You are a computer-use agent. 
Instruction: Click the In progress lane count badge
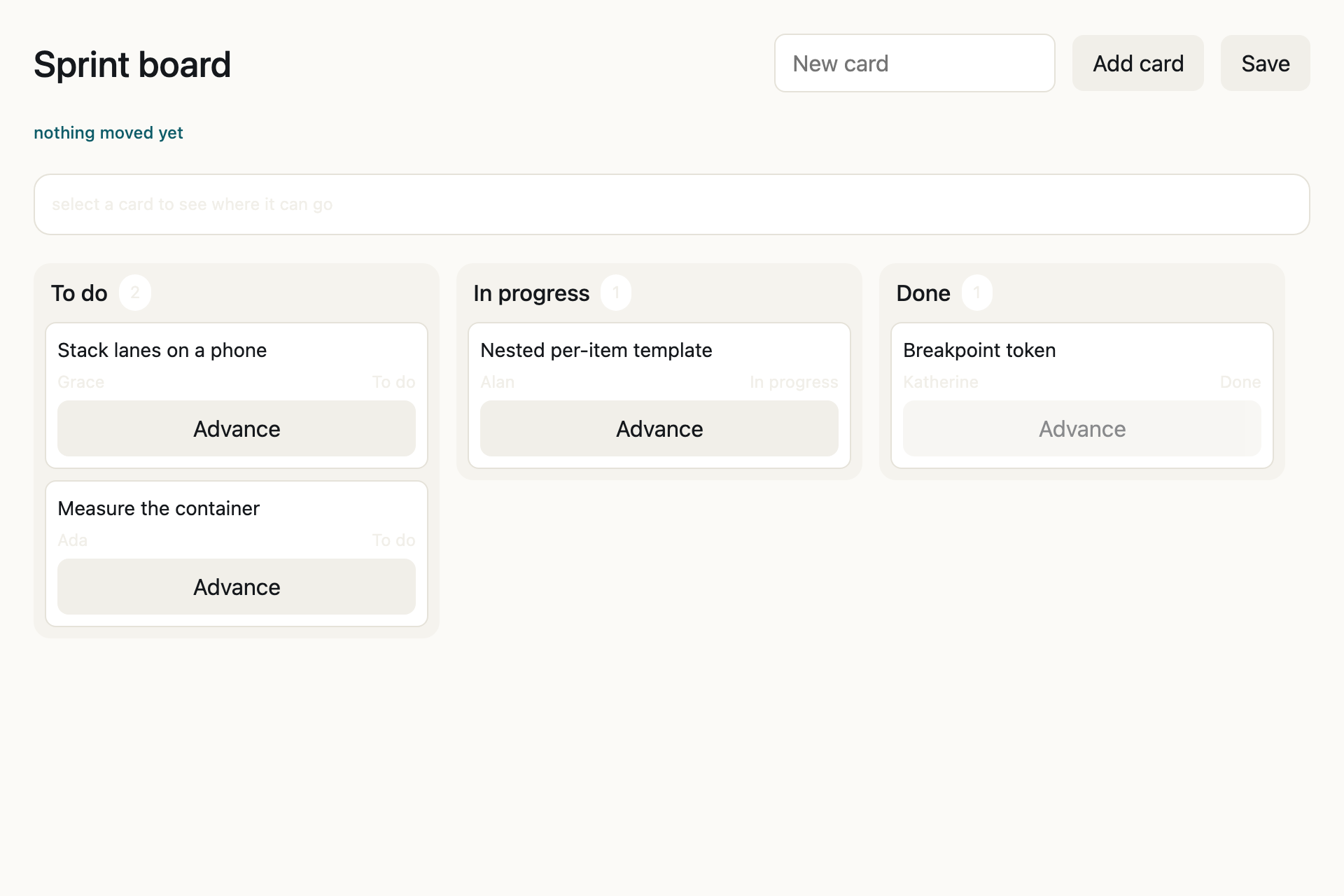616,293
